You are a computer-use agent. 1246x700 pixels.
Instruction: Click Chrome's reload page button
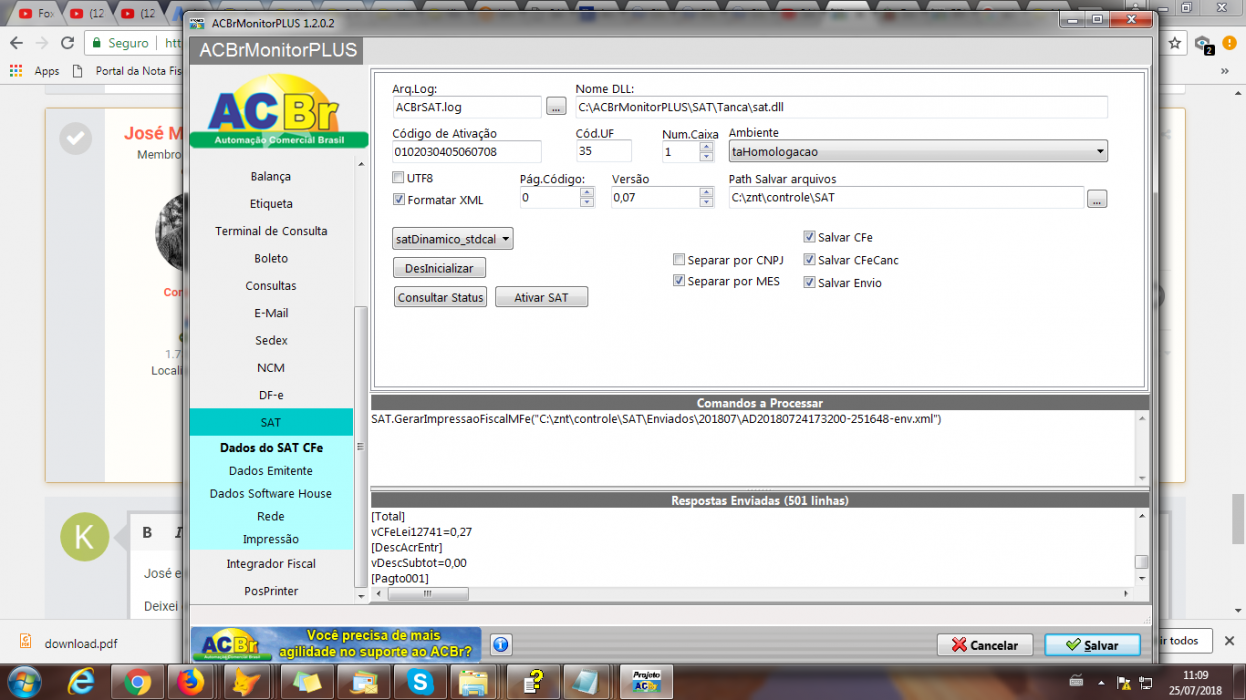(67, 43)
